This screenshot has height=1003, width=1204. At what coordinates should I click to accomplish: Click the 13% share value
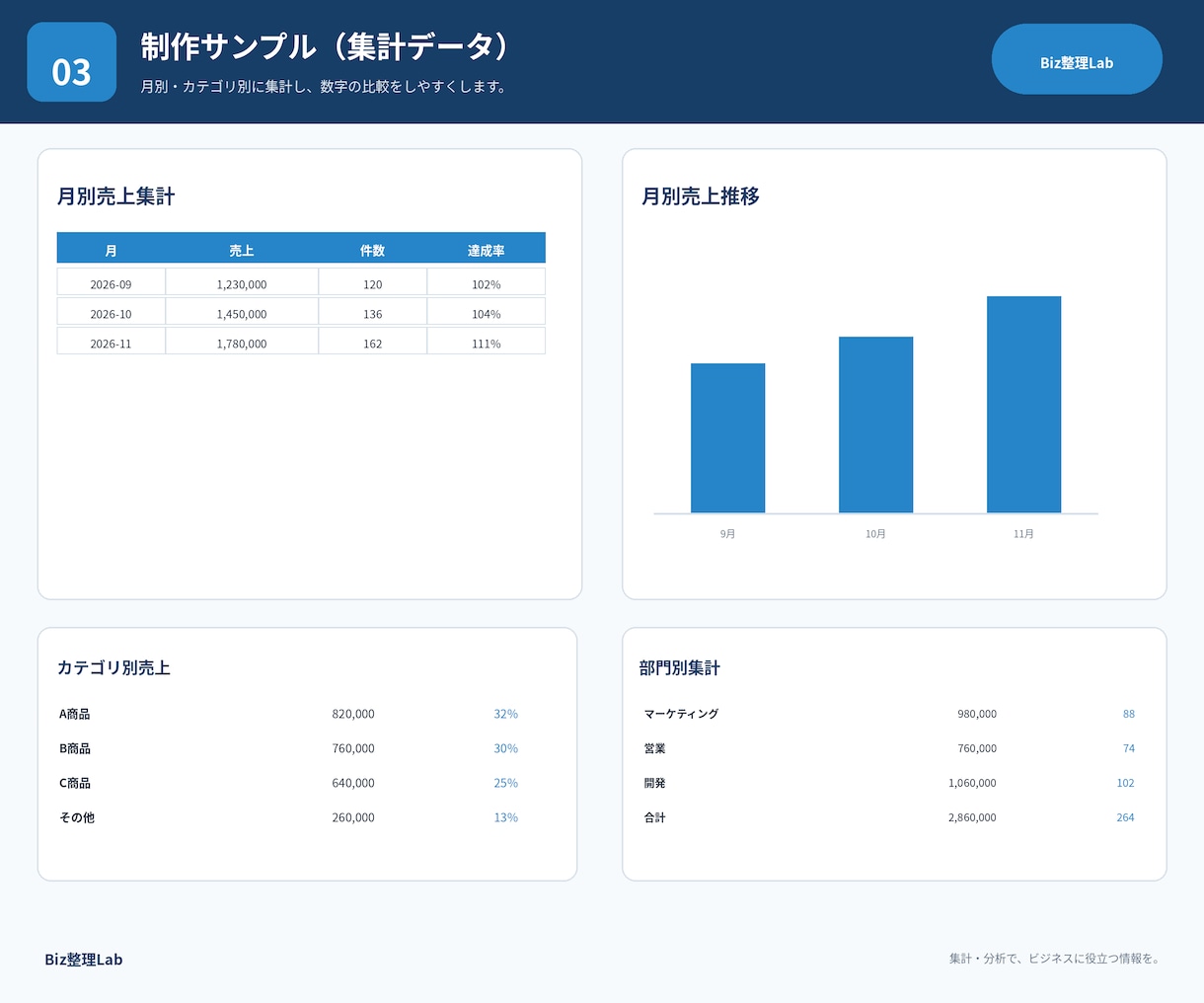[x=505, y=817]
